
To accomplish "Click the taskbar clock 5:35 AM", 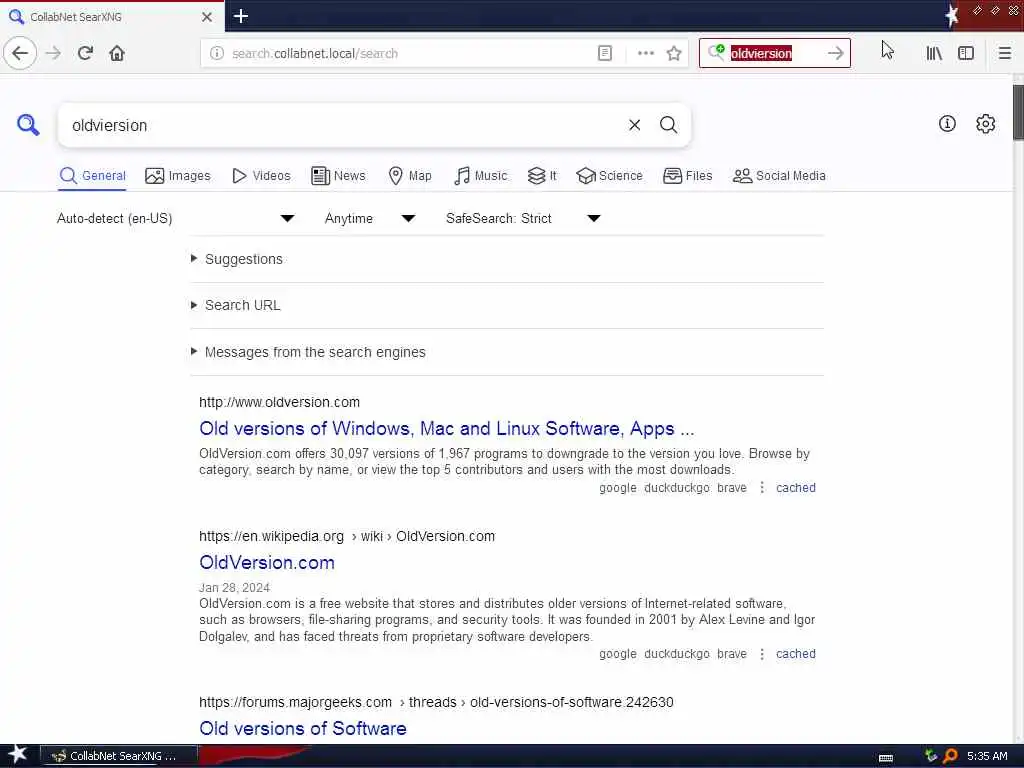I will point(987,756).
